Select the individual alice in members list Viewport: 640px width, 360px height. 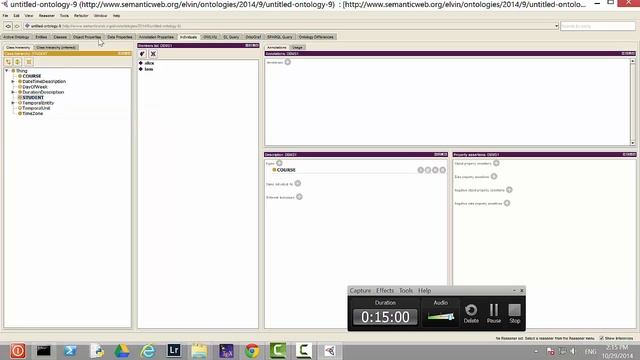click(x=149, y=63)
